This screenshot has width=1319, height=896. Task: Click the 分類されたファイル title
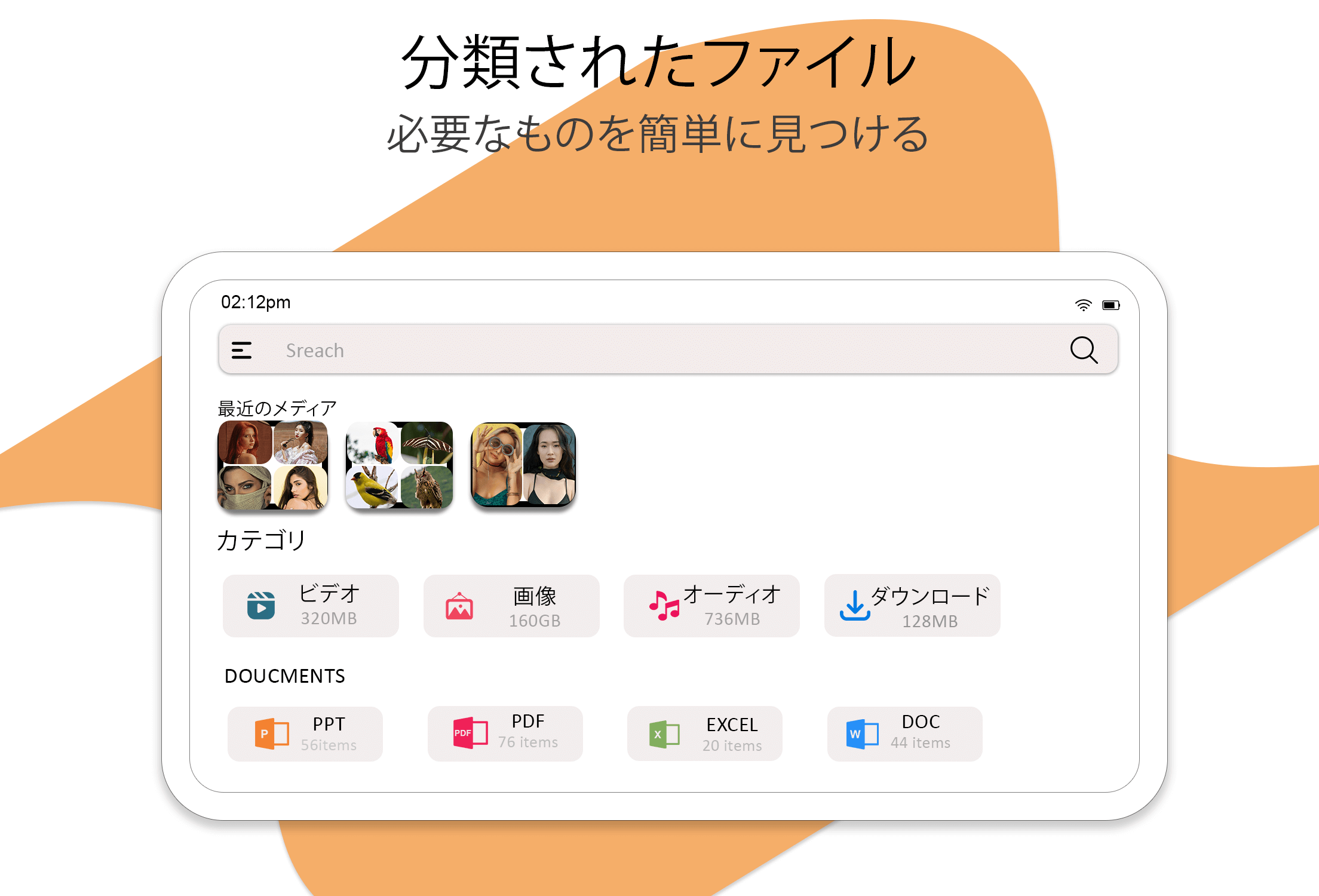pyautogui.click(x=659, y=62)
